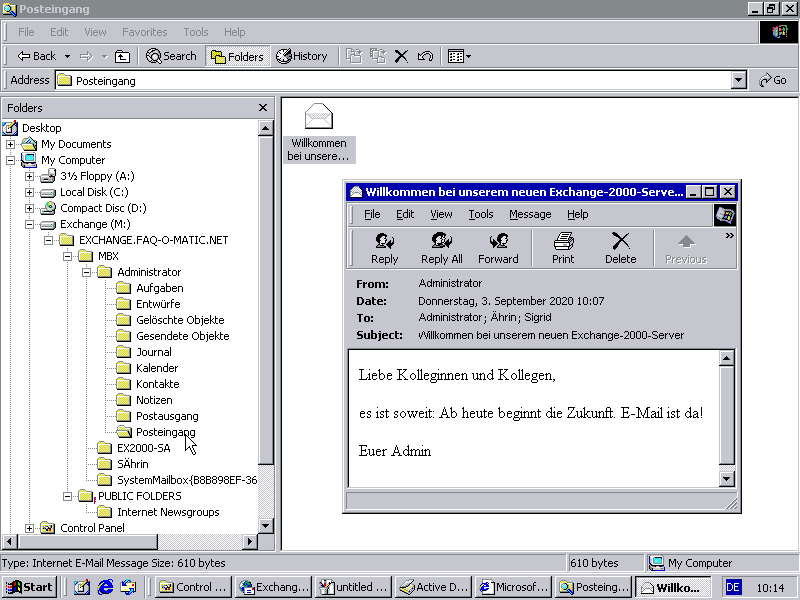Image resolution: width=800 pixels, height=600 pixels.
Task: Click the Undo toolbar icon
Action: click(x=425, y=56)
